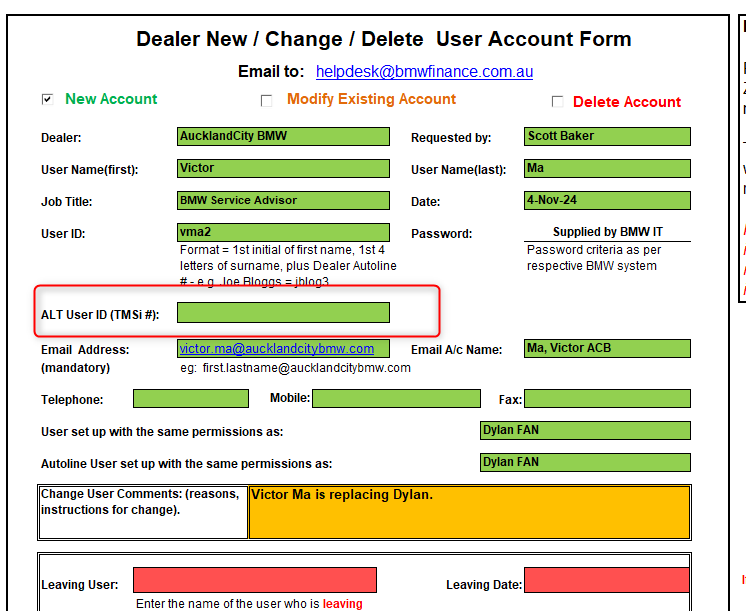Screen dimensions: 746x611
Task: Click the red Leaving Date field
Action: [607, 580]
